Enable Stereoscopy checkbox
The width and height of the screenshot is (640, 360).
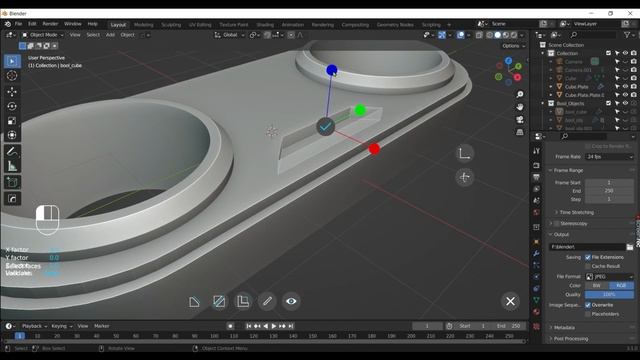tap(556, 224)
